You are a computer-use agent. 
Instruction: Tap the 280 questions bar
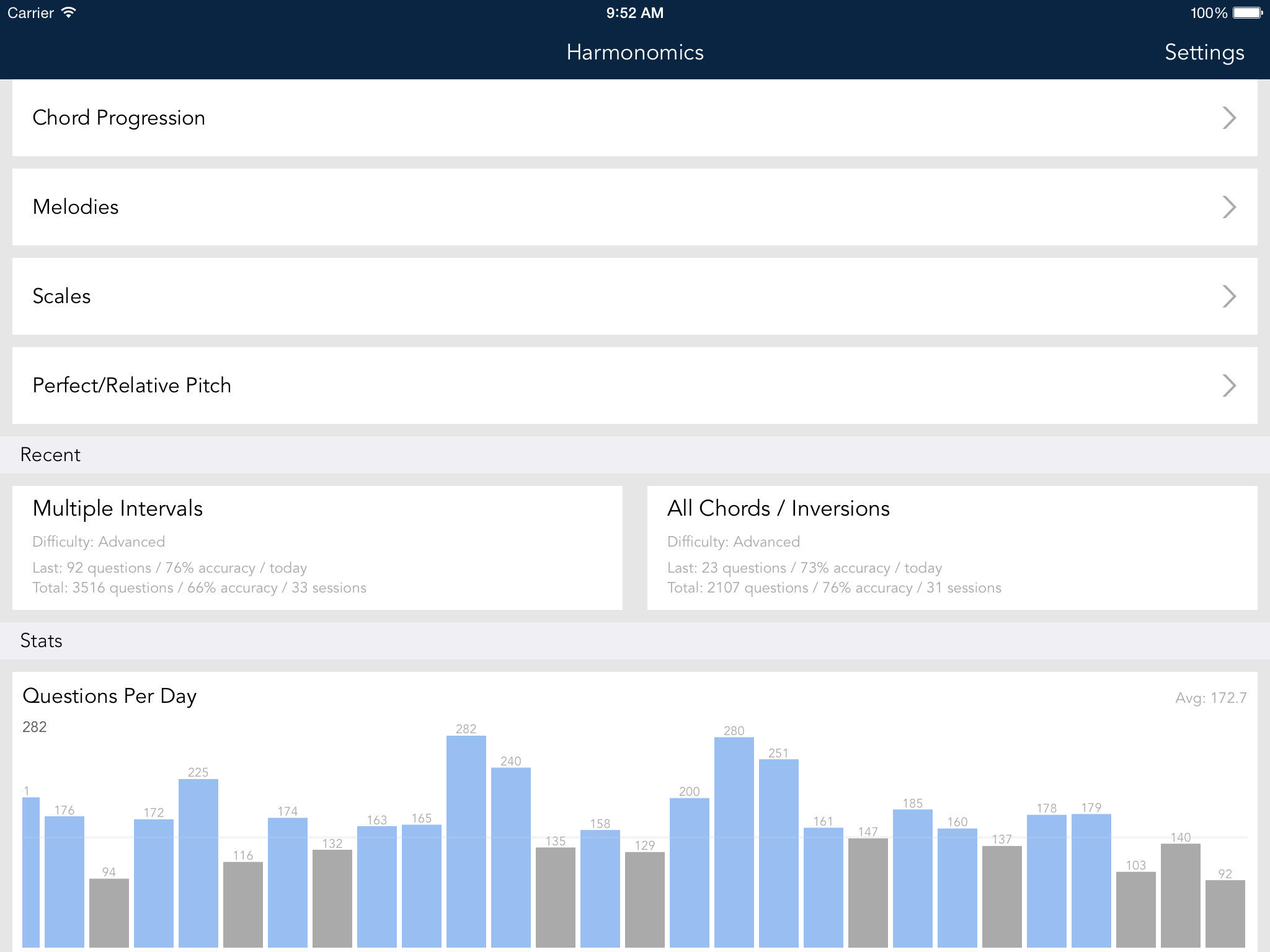tap(734, 843)
